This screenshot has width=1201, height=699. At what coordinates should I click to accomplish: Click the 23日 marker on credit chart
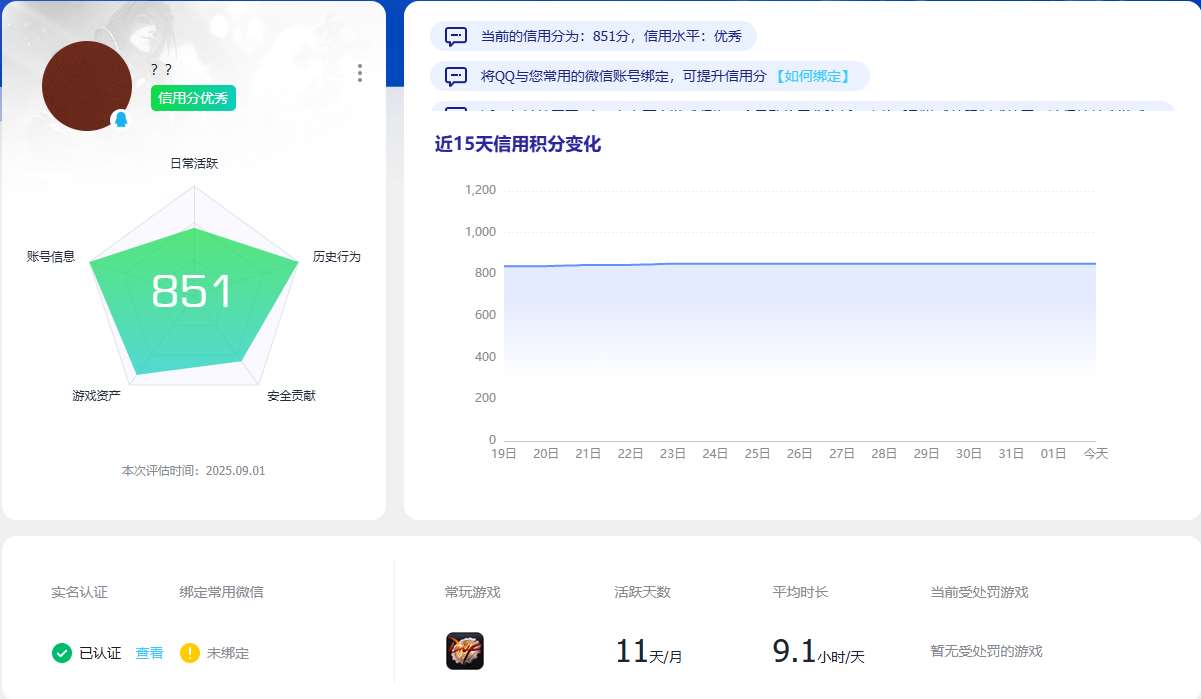(x=673, y=454)
